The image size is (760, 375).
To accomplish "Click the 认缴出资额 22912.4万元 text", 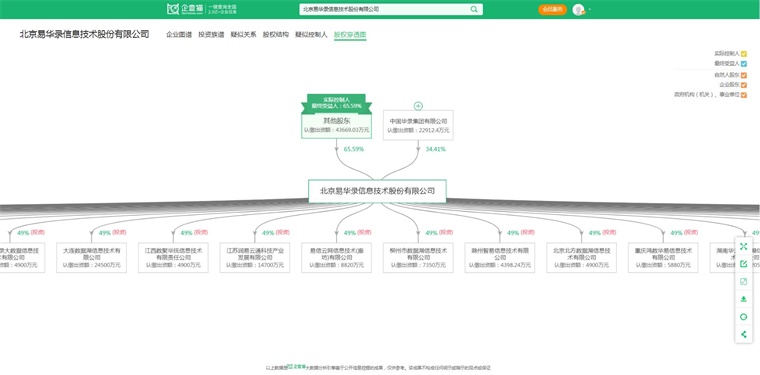I will (x=418, y=130).
